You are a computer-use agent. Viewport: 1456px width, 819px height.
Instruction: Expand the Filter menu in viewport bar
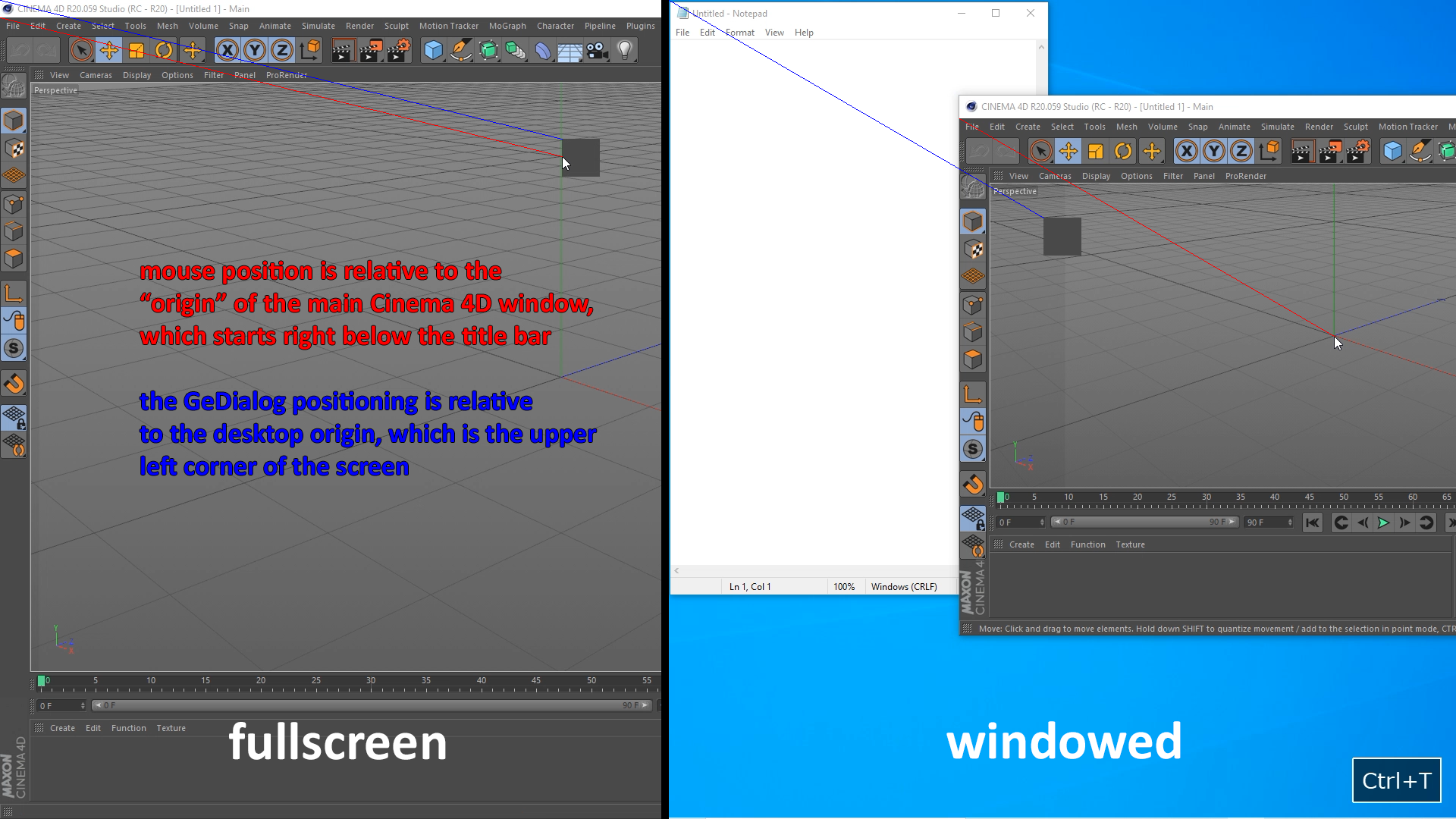click(x=214, y=75)
